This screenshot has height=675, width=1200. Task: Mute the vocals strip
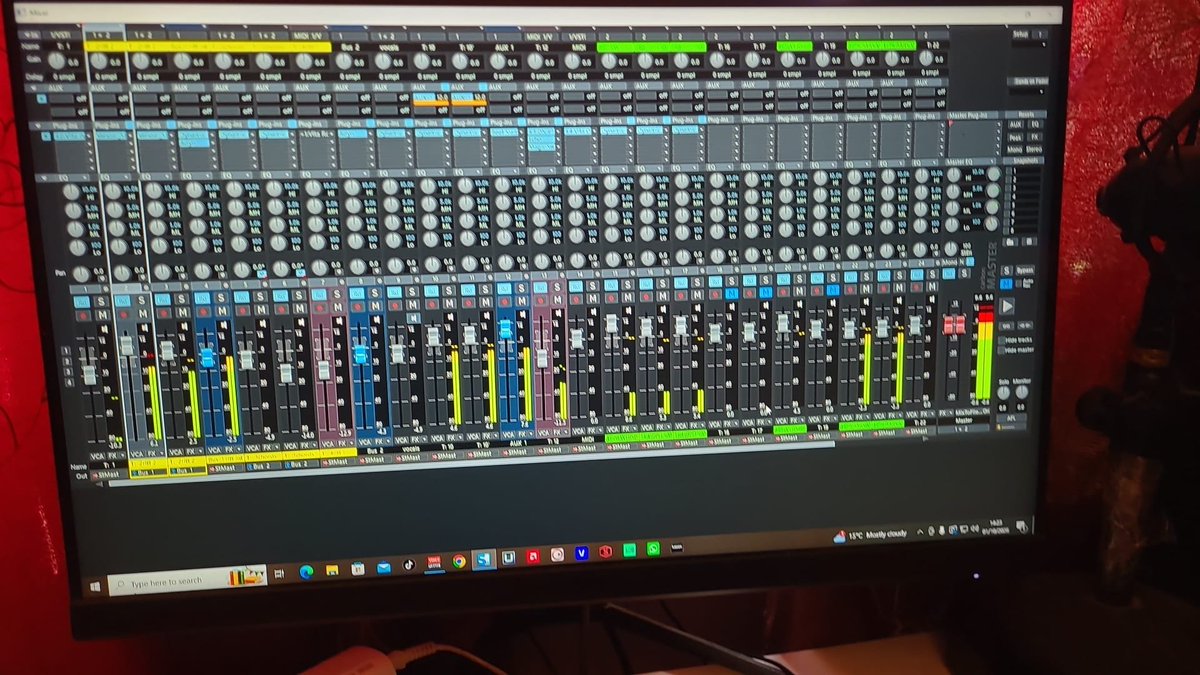[412, 304]
